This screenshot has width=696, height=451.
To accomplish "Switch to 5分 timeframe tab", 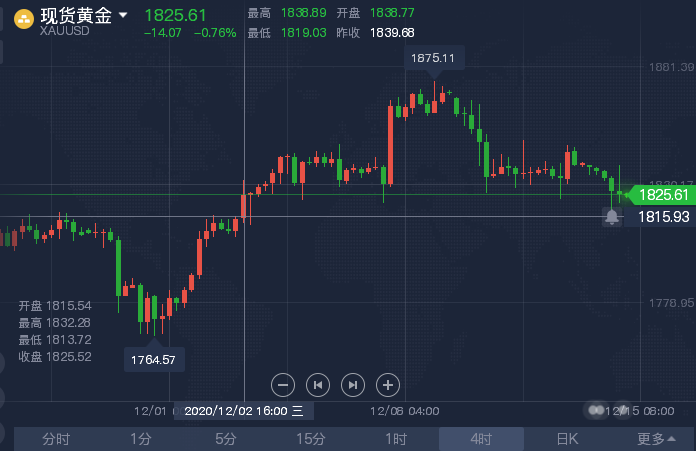I will point(225,439).
